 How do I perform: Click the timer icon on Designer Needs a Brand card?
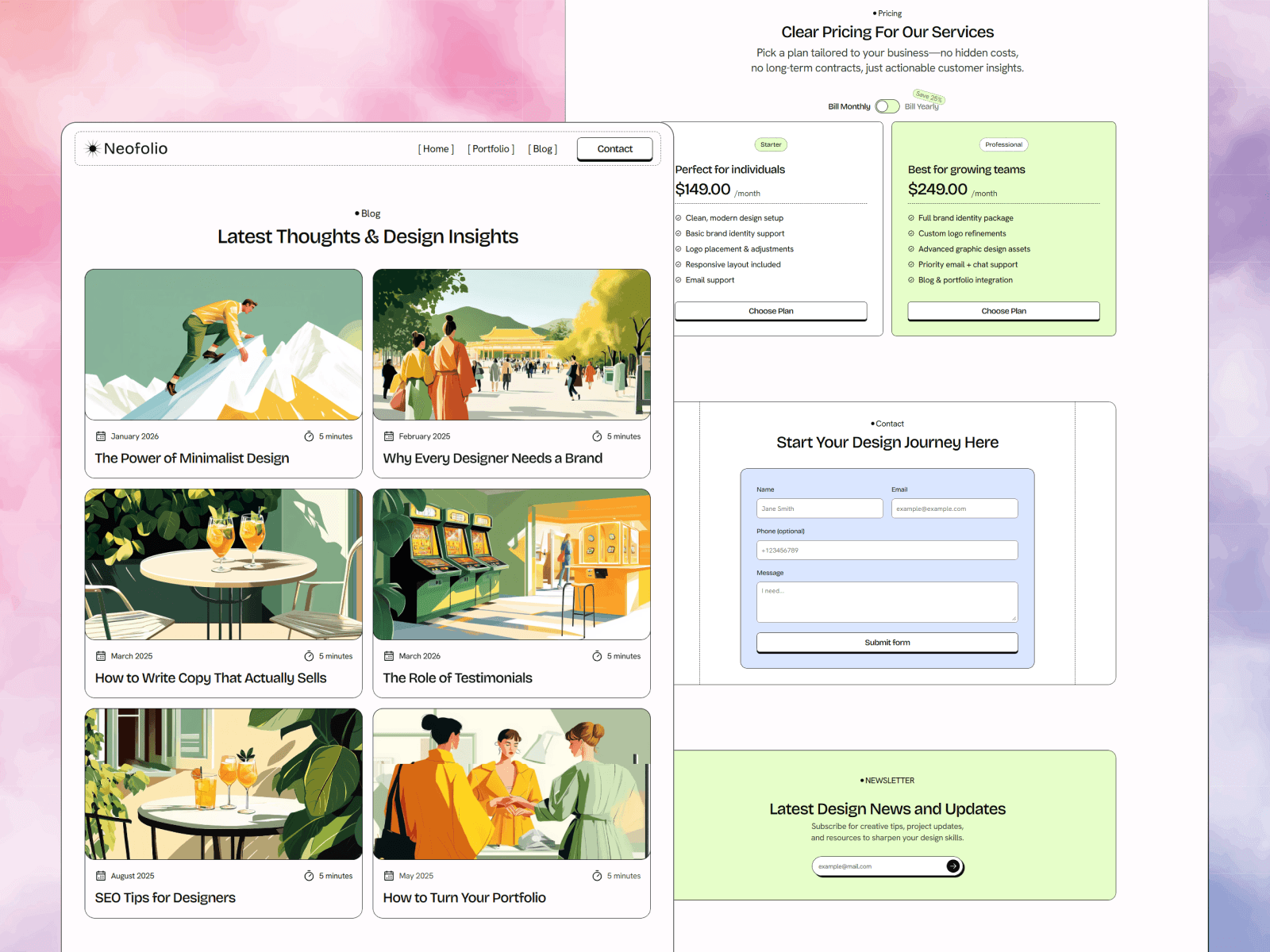click(x=597, y=436)
